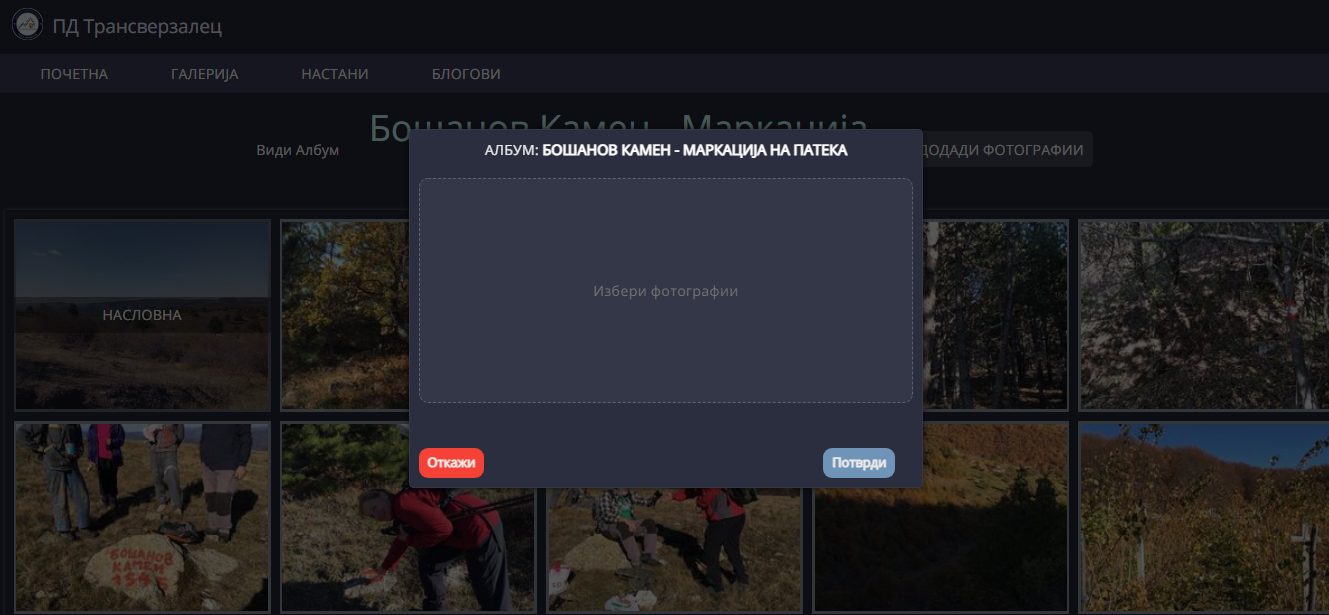This screenshot has height=615, width=1329.
Task: Confirm the upload with the Потврди button
Action: (x=858, y=463)
